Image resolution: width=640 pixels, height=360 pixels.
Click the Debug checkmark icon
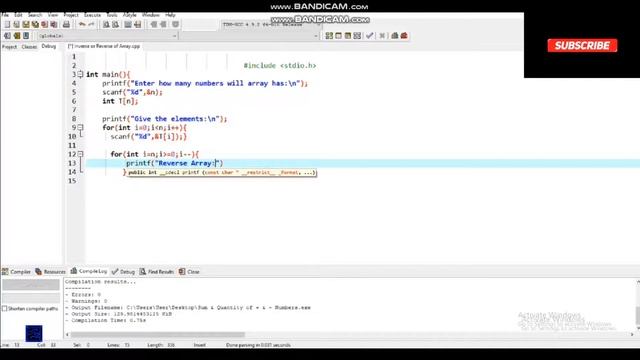point(370,36)
